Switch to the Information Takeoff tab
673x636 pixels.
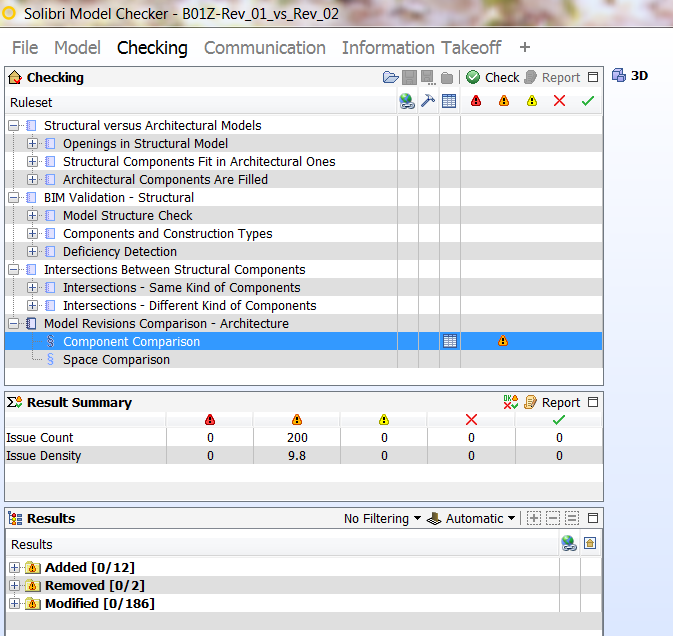point(421,48)
